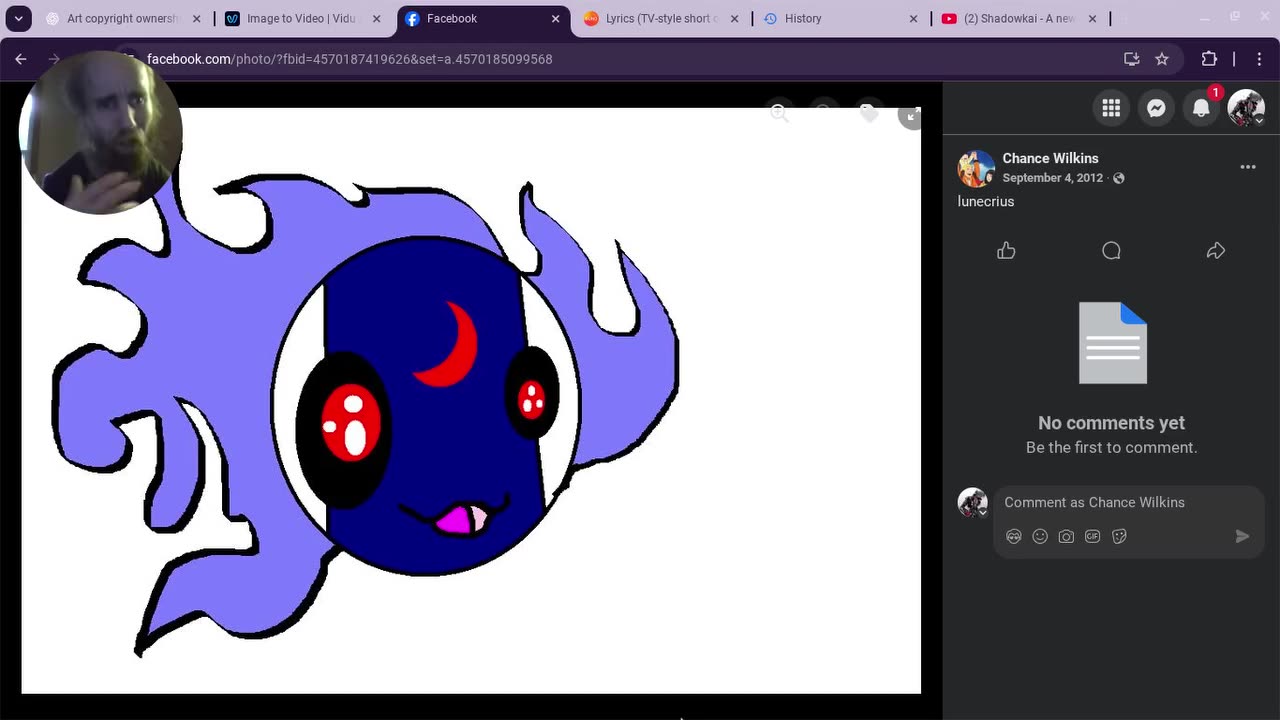Switch commenter via avatar beside comment box
The width and height of the screenshot is (1280, 720).
(972, 502)
